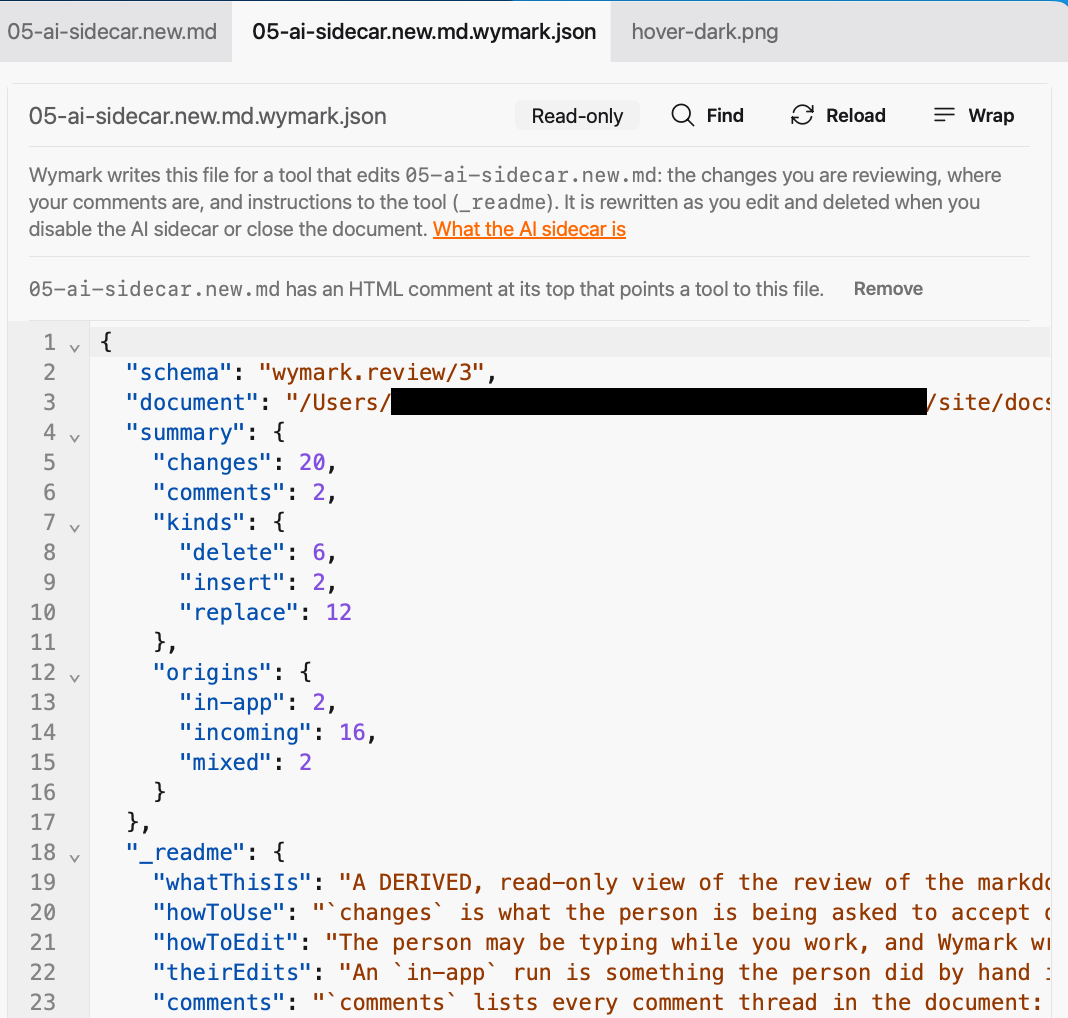Click the "whatThisIs" key text

(233, 882)
